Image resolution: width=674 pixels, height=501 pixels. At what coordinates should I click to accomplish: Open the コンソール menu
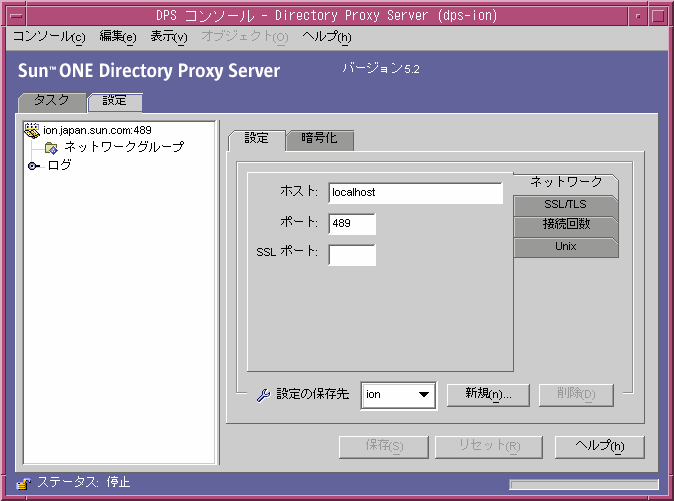point(49,37)
